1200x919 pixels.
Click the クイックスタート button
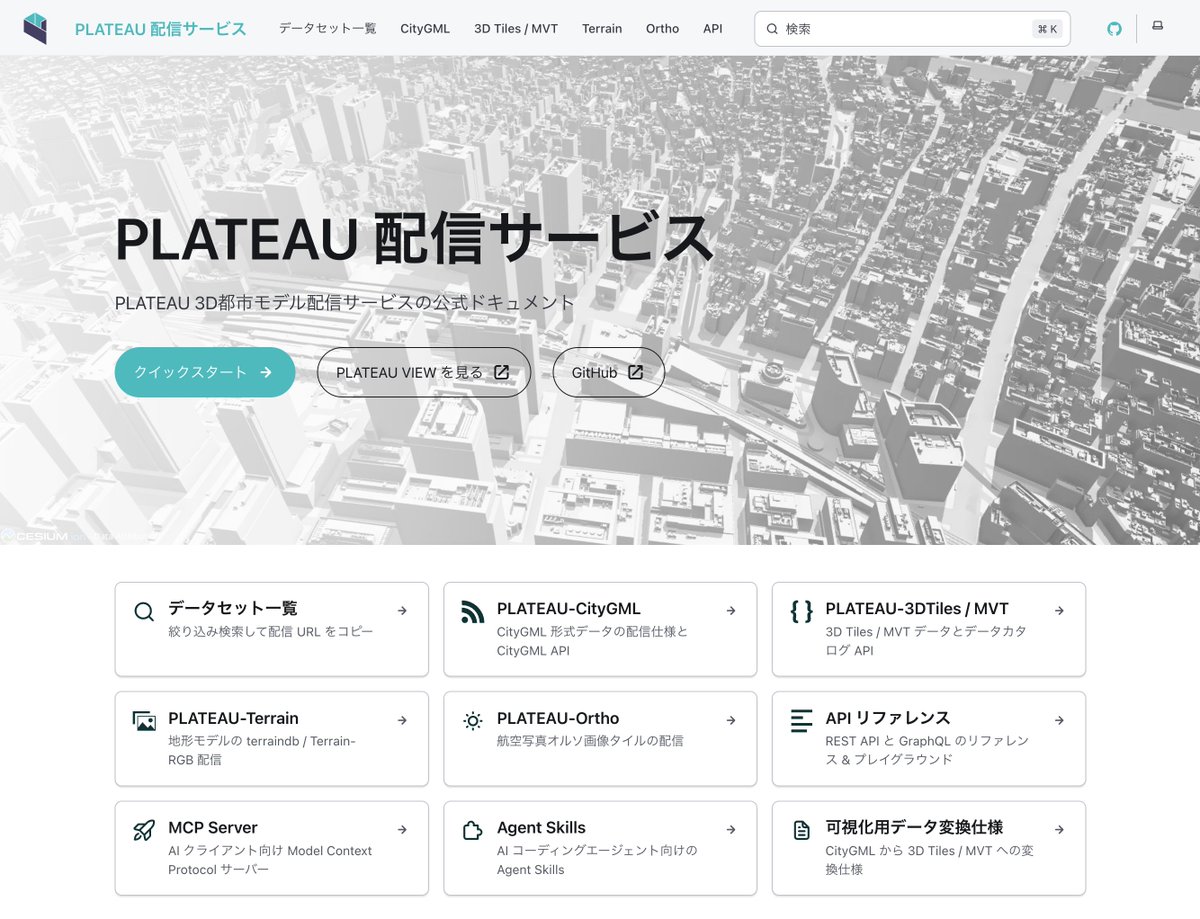[205, 372]
